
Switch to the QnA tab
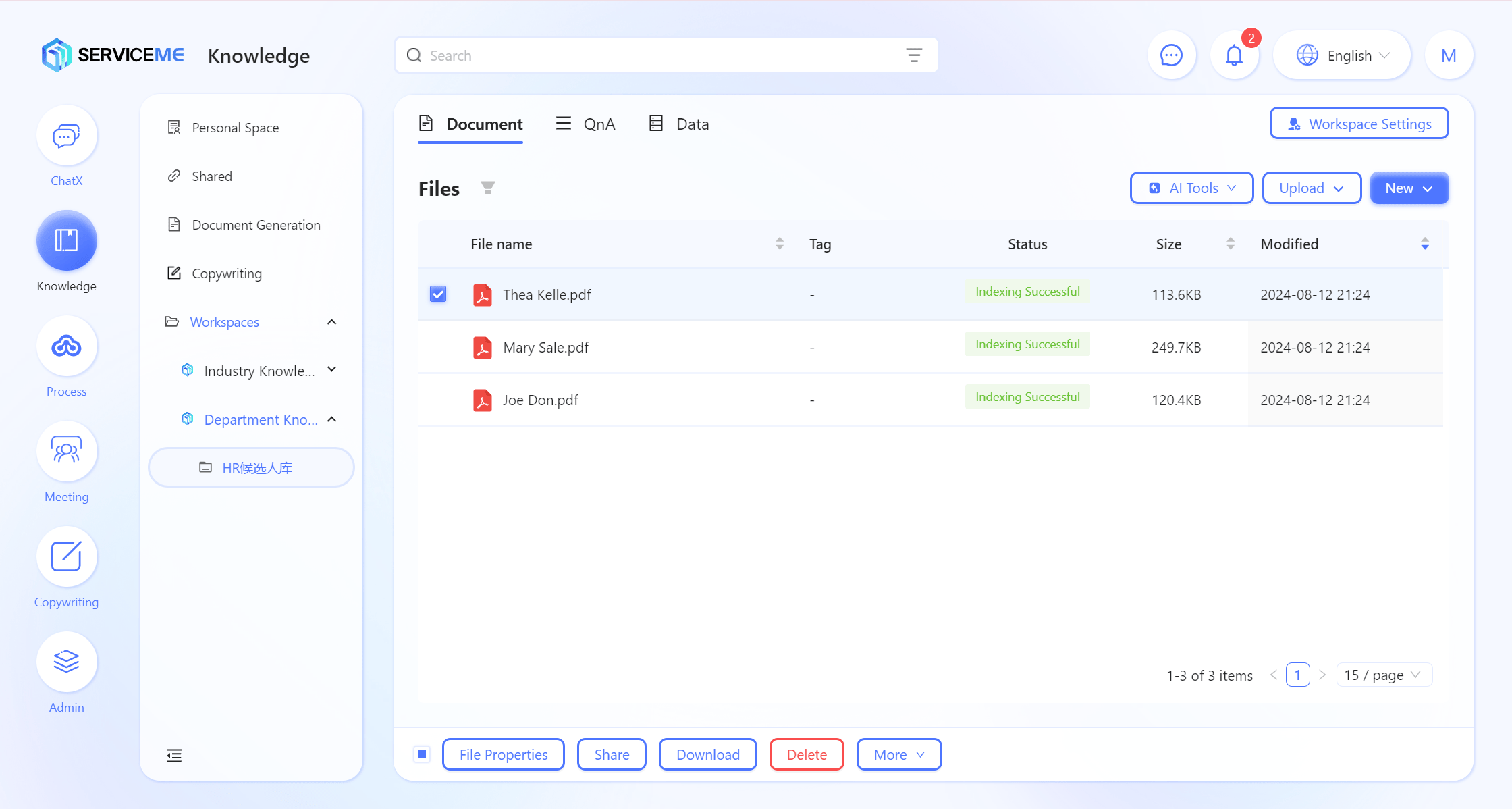click(x=585, y=124)
